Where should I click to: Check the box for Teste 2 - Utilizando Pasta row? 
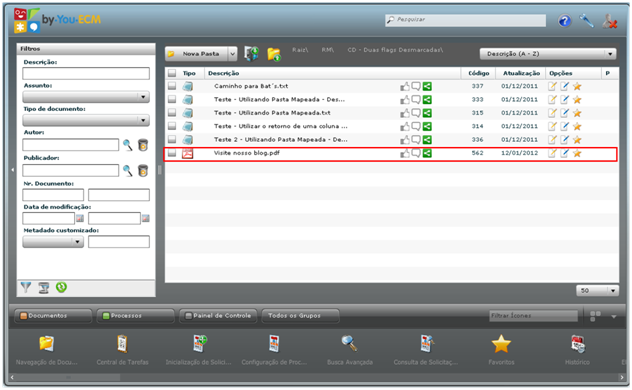coord(172,140)
